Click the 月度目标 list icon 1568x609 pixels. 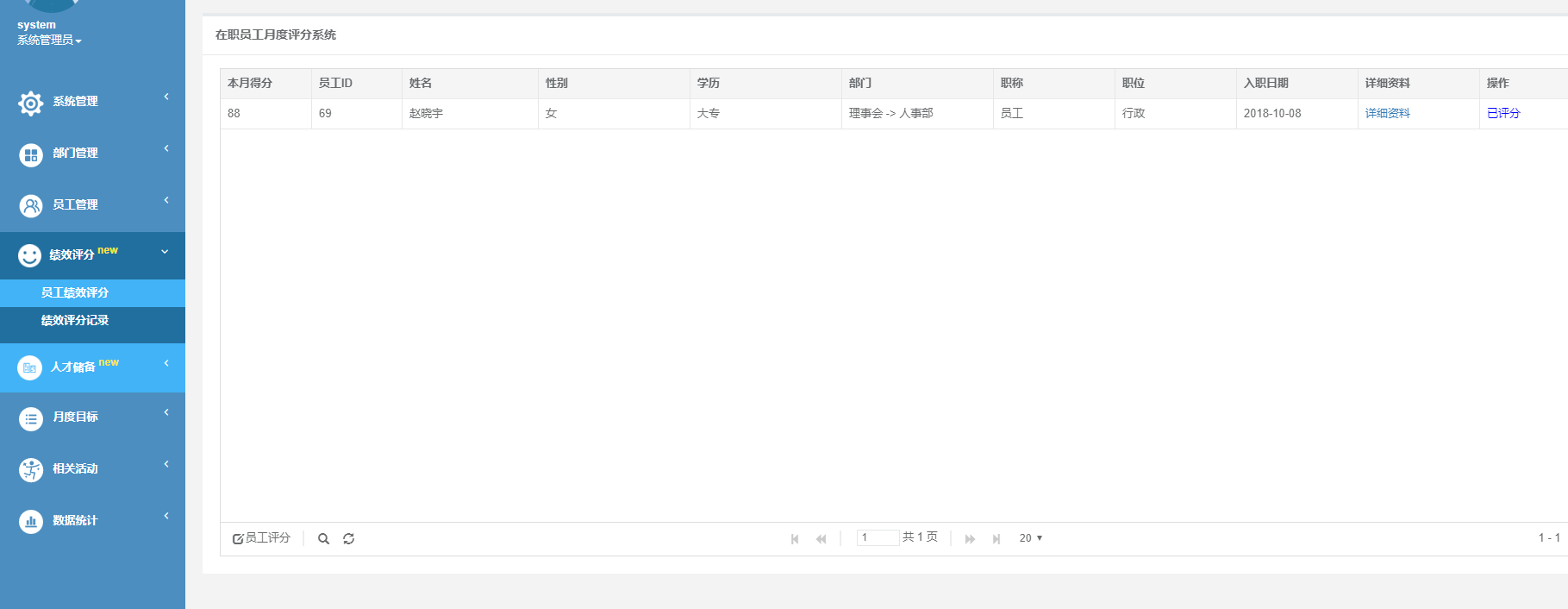click(x=31, y=419)
